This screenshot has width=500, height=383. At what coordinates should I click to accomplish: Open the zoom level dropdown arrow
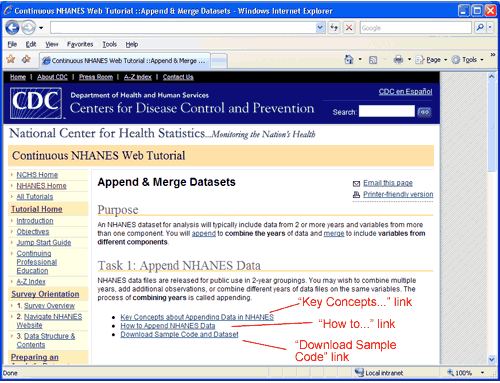[x=482, y=373]
